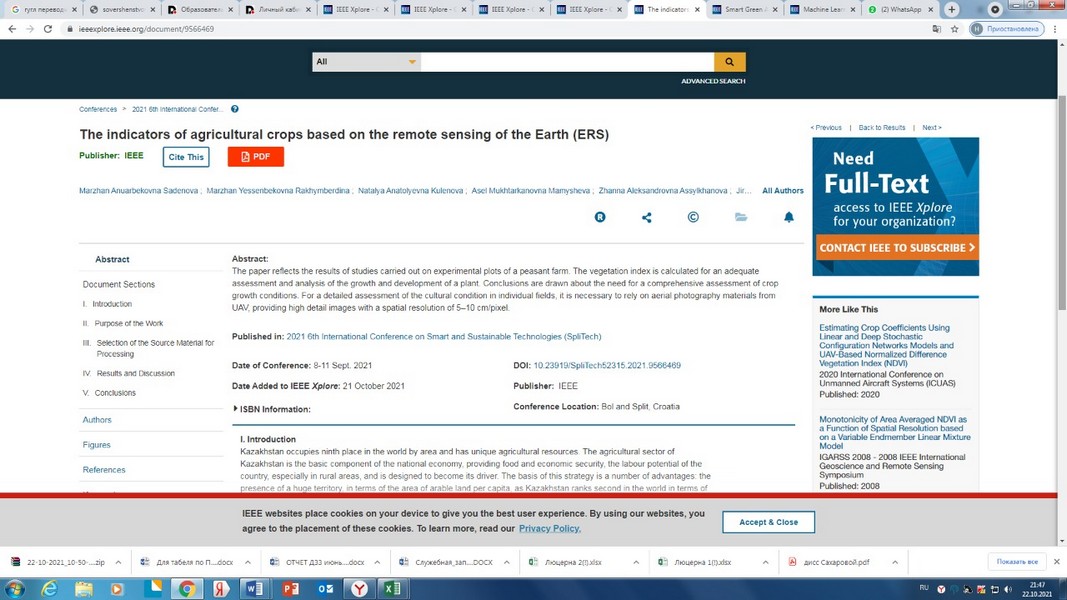The height and width of the screenshot is (600, 1067).
Task: Click the folder save-to-project icon
Action: (x=741, y=217)
